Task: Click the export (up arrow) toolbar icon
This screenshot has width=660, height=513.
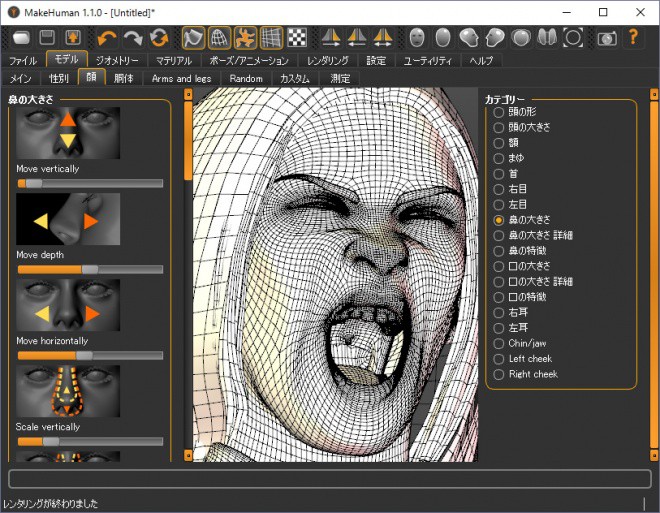Action: [x=73, y=38]
